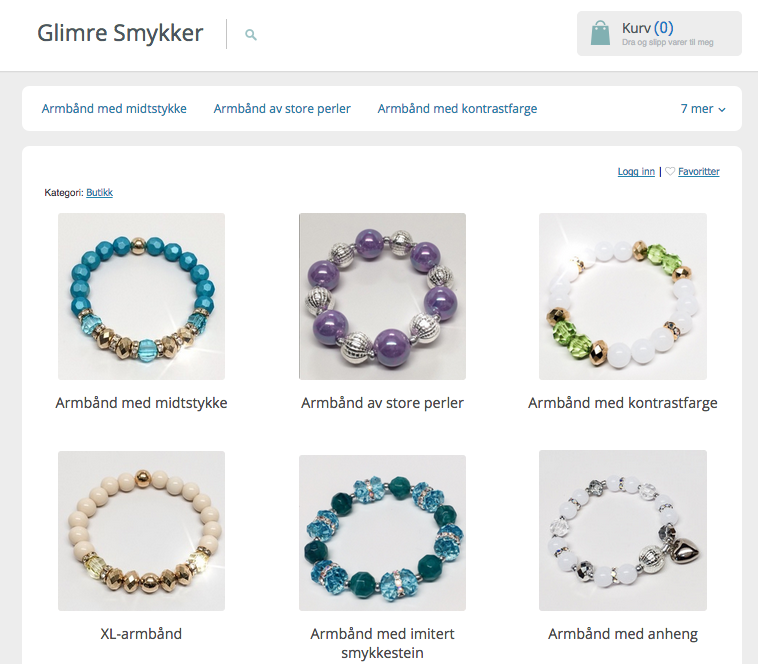Viewport: 758px width, 664px height.
Task: Select the 'Armbånd av store perler' menu item
Action: coord(282,109)
